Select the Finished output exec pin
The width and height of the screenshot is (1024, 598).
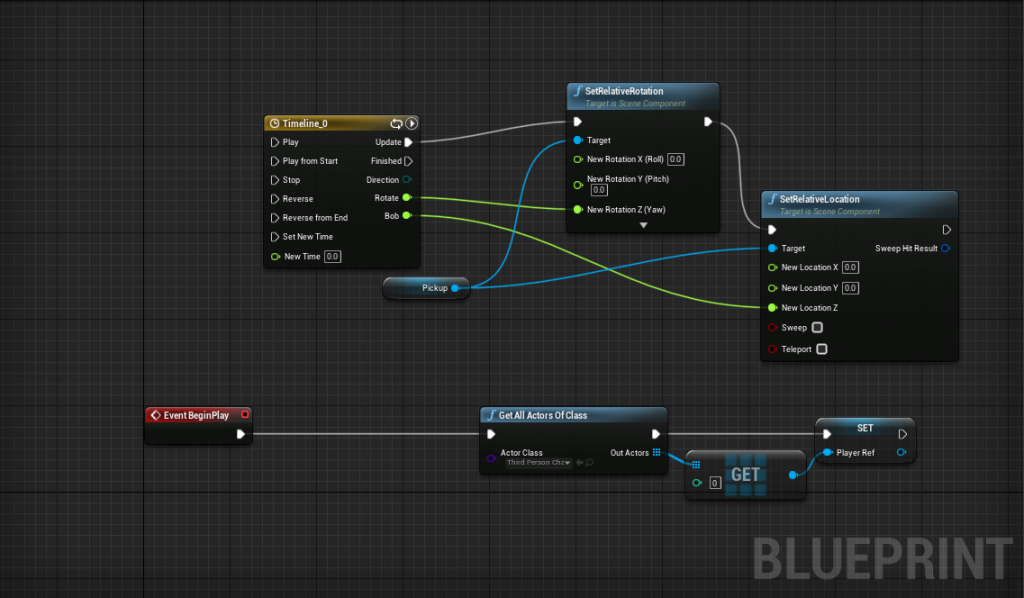click(x=409, y=161)
